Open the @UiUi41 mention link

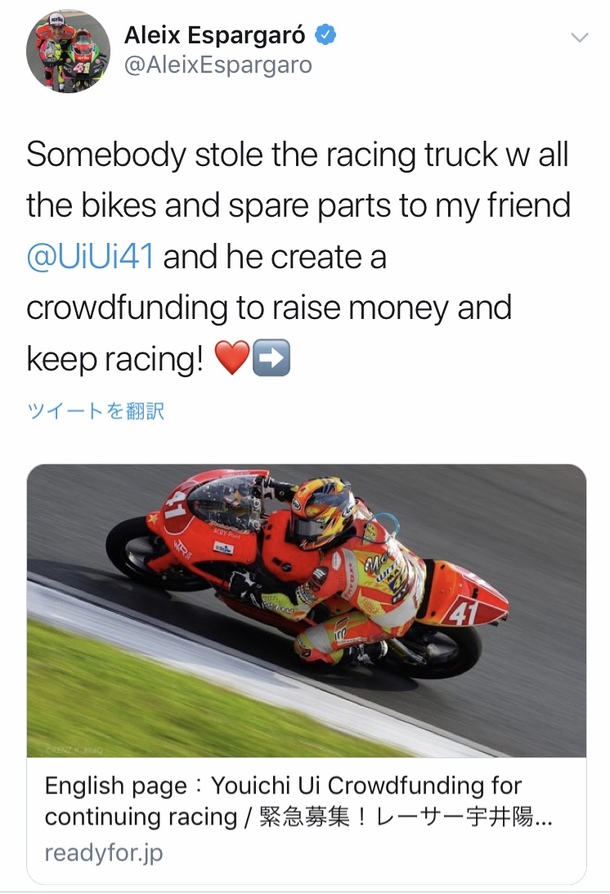pos(90,257)
